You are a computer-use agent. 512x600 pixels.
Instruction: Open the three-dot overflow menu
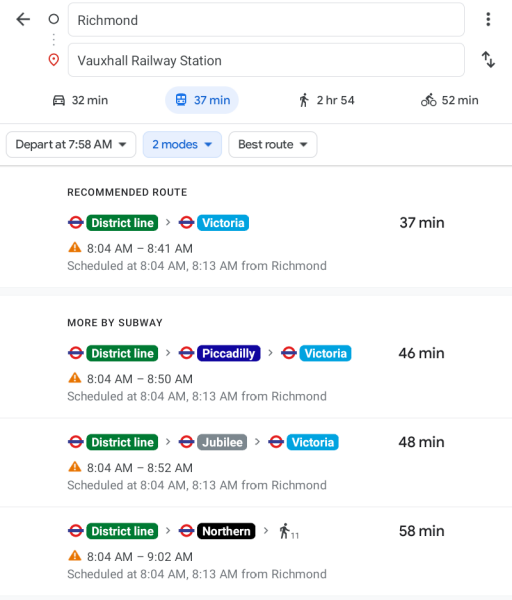pyautogui.click(x=488, y=19)
